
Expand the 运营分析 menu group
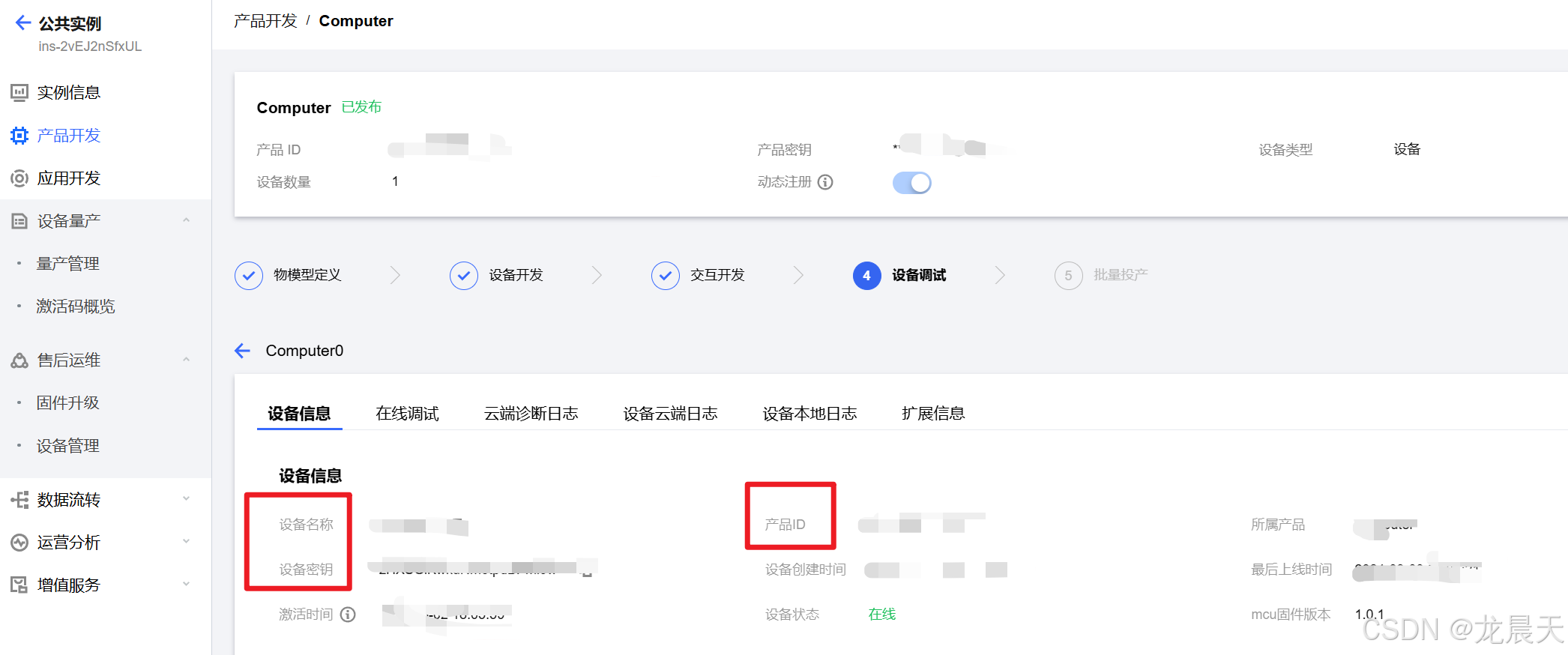[x=187, y=542]
